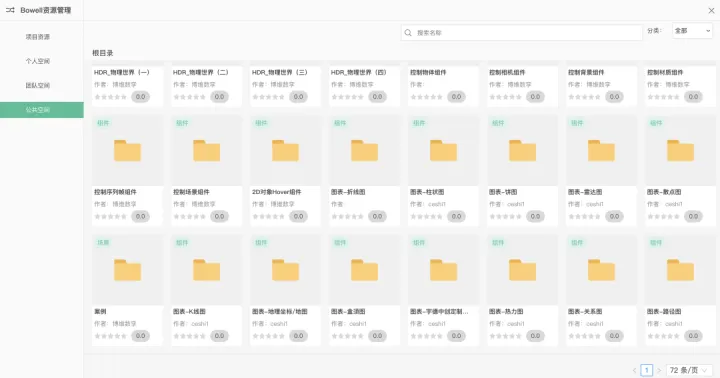
Task: Click the author line of 控制场景组件
Action: 194,204
